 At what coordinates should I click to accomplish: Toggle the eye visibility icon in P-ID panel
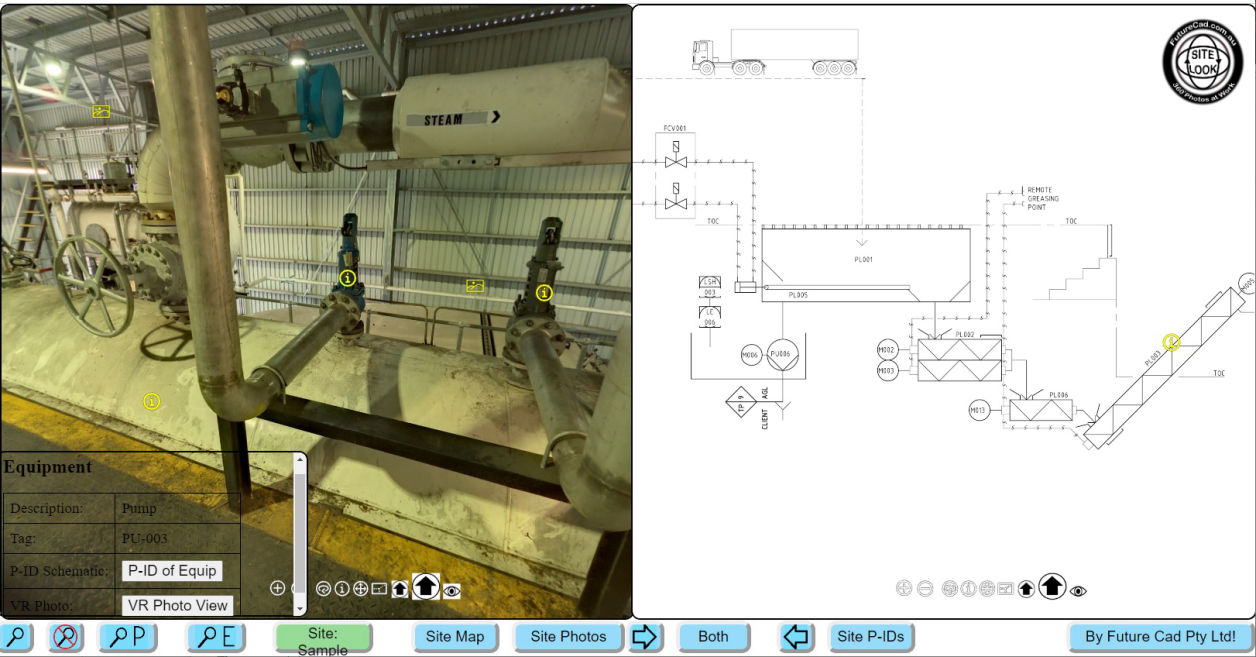pyautogui.click(x=1078, y=591)
